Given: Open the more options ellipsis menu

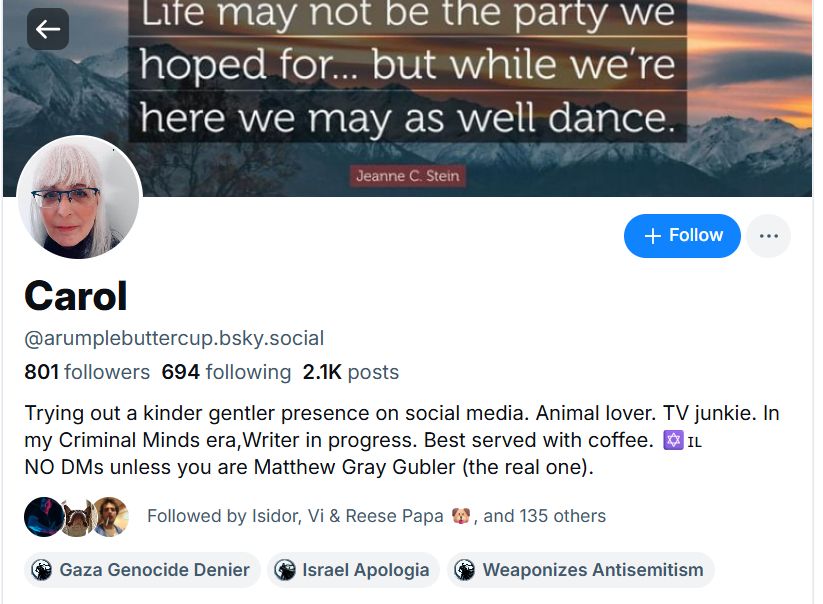Looking at the screenshot, I should [768, 236].
